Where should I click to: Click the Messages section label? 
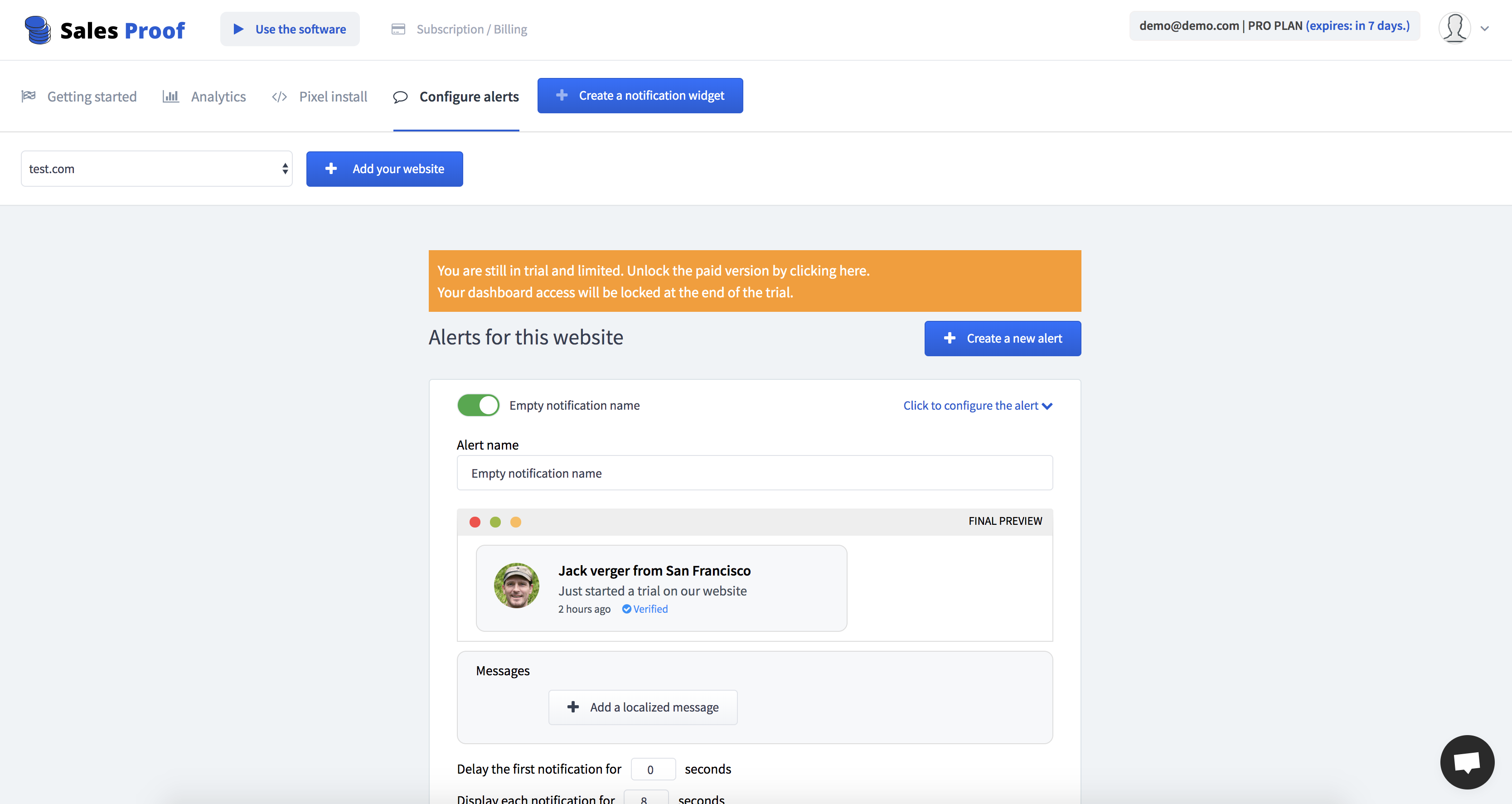tap(503, 670)
